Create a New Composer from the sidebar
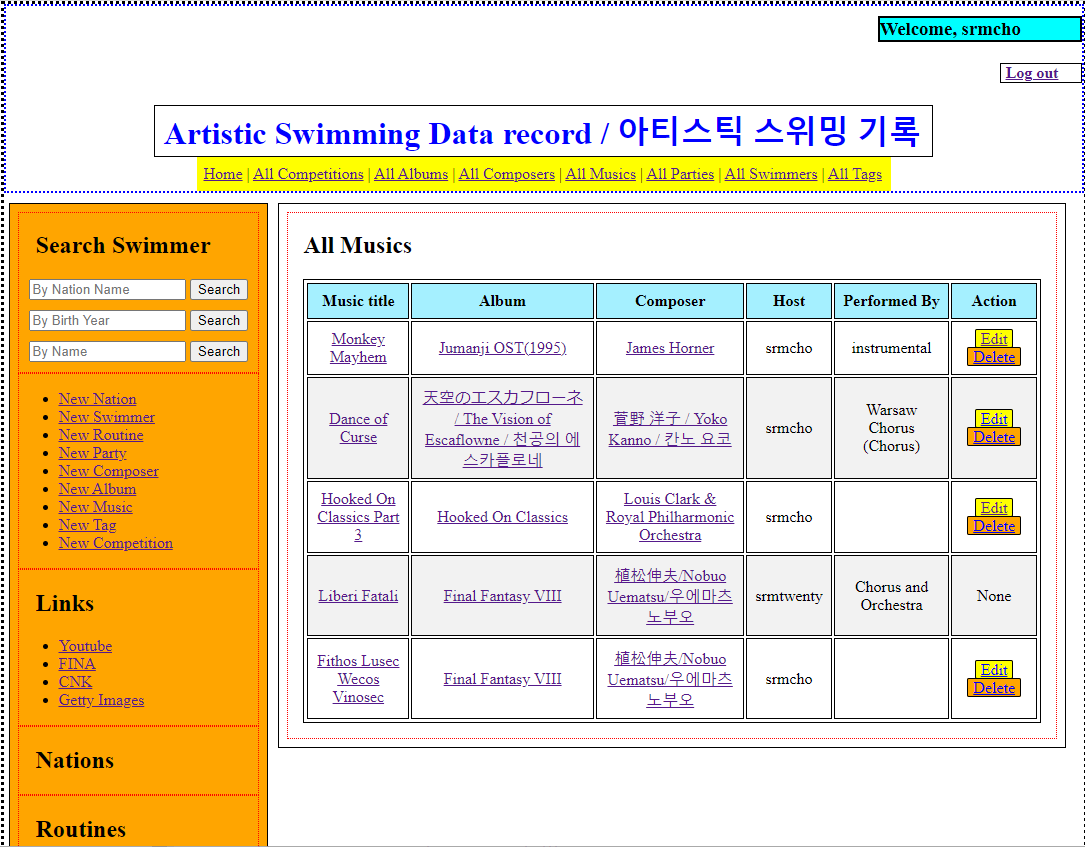 tap(108, 471)
